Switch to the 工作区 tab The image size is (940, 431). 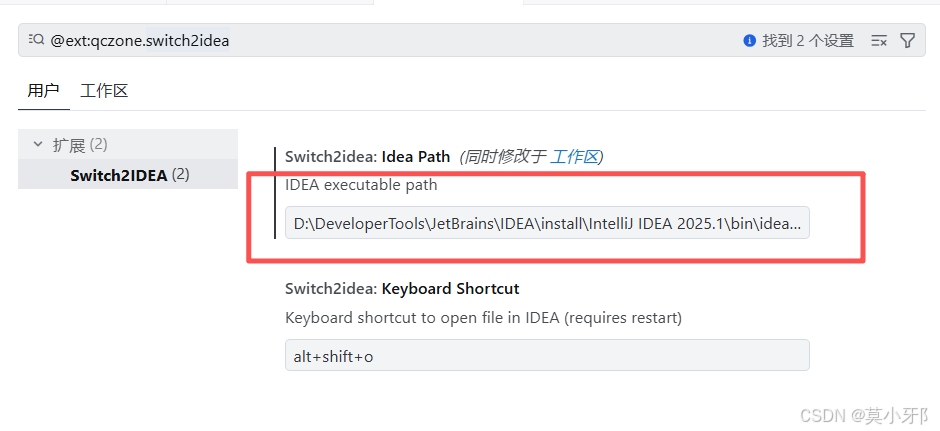(x=104, y=91)
